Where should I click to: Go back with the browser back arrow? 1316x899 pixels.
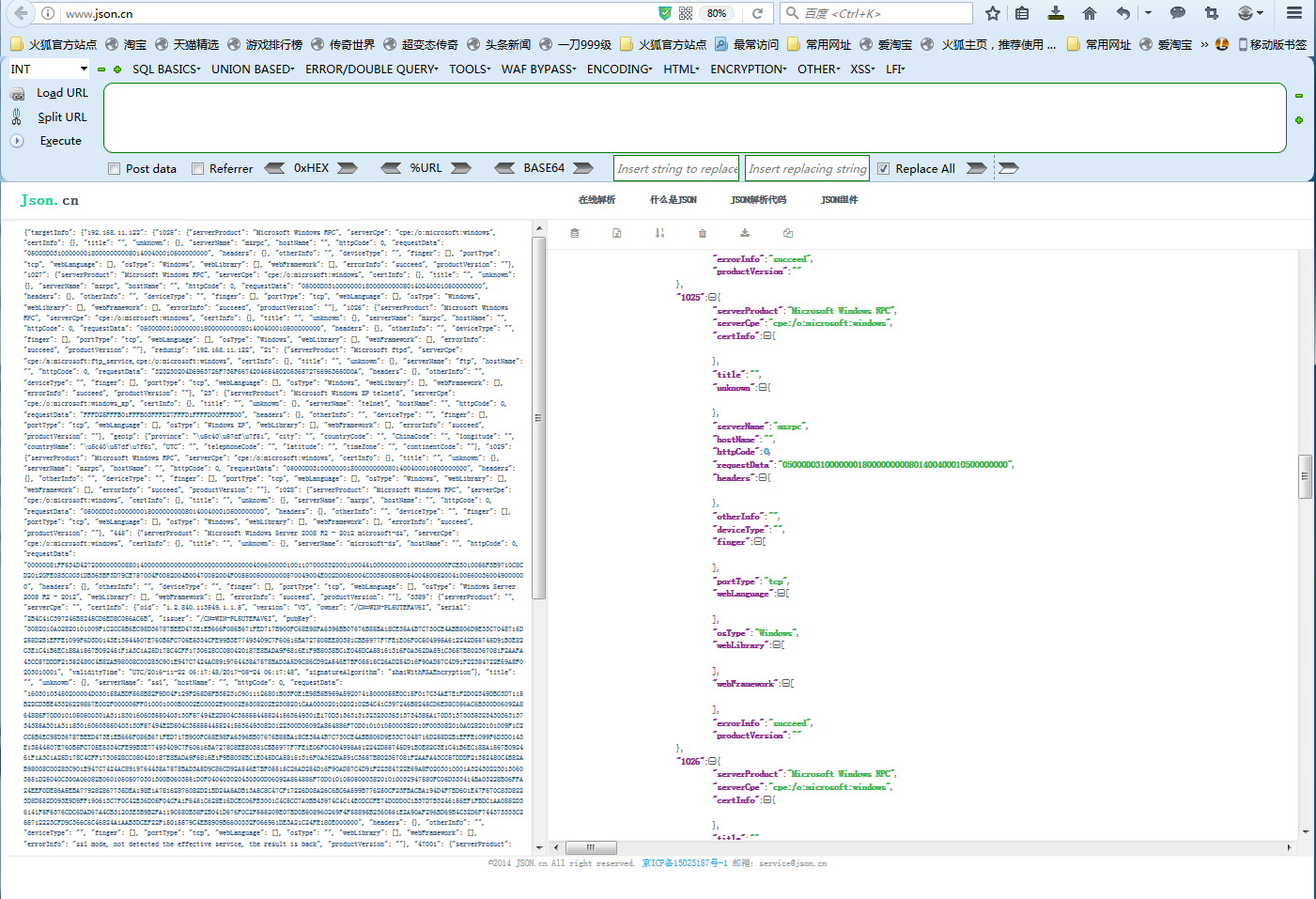click(19, 13)
